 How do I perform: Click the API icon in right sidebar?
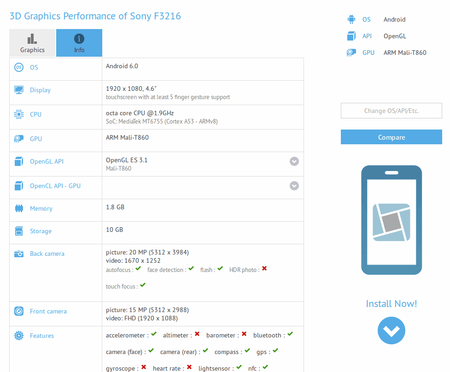tap(351, 36)
